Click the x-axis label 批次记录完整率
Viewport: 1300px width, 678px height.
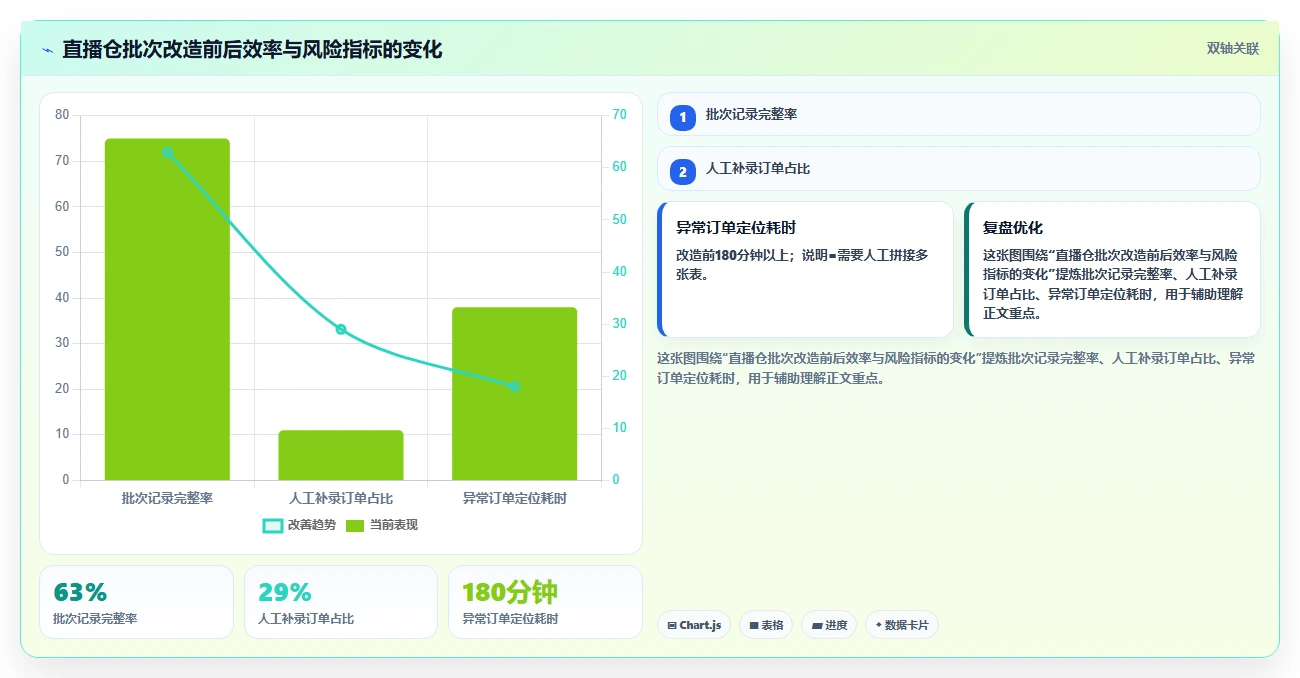tap(167, 497)
